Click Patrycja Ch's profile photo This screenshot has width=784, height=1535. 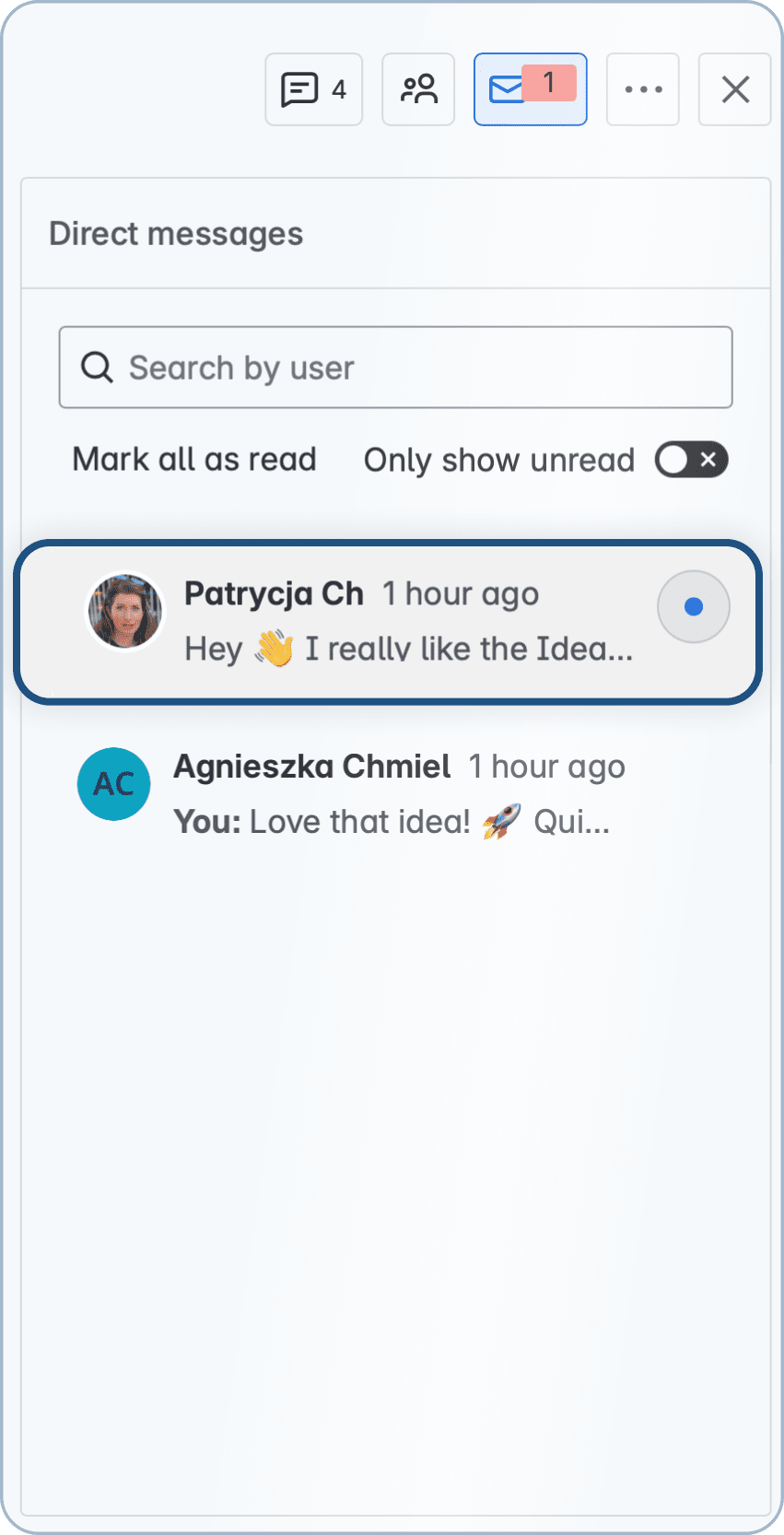coord(125,610)
